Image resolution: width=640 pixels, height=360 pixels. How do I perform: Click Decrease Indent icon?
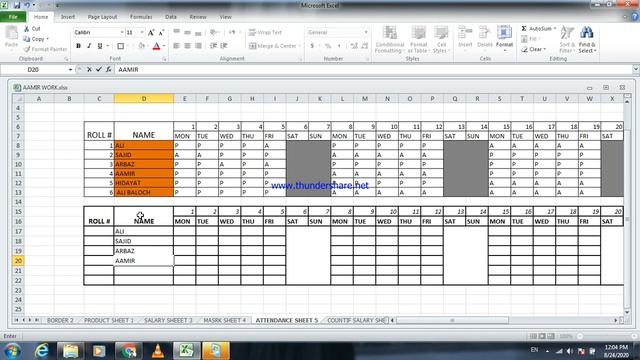tap(213, 46)
